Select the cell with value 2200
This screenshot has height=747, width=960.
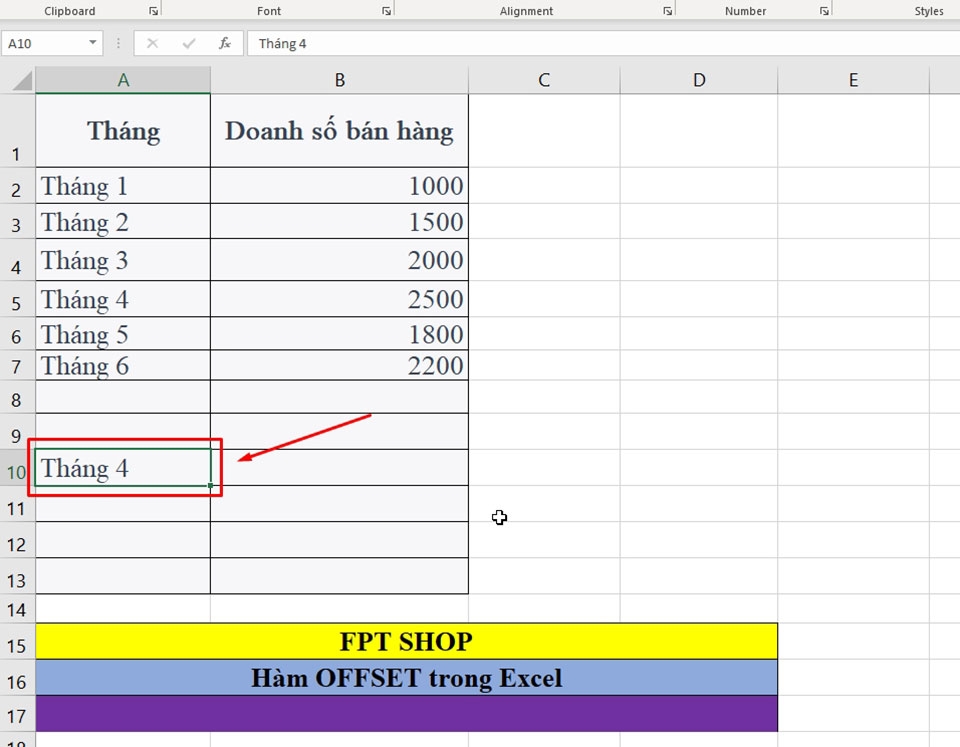tap(339, 365)
